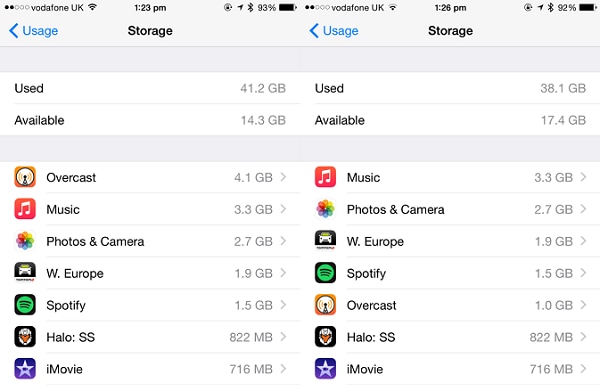The height and width of the screenshot is (385, 600).
Task: Expand the 1.0 GB Overcast row chevron
Action: click(x=584, y=305)
